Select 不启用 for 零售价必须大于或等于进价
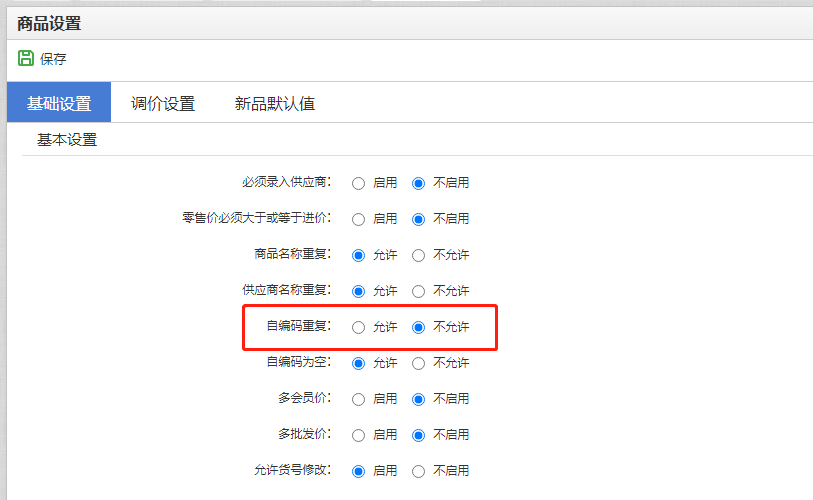This screenshot has width=813, height=500. (x=418, y=219)
